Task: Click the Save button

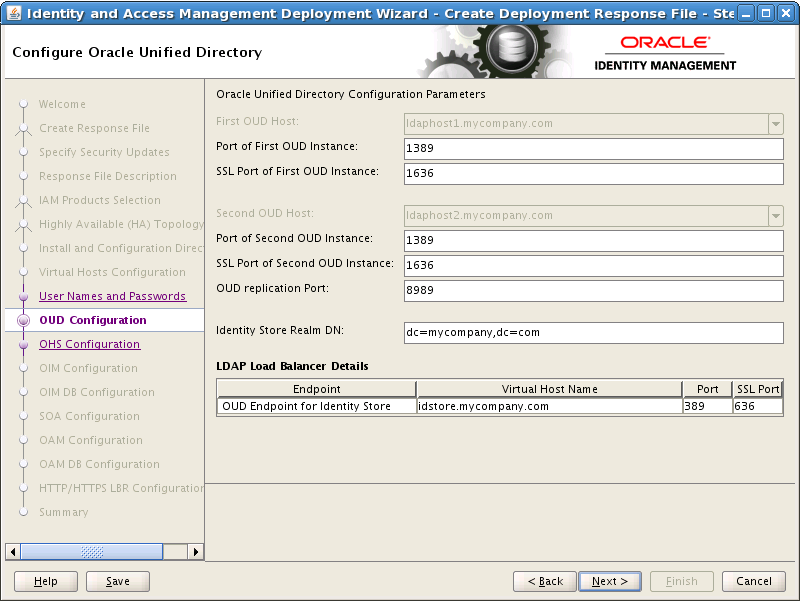Action: point(118,581)
